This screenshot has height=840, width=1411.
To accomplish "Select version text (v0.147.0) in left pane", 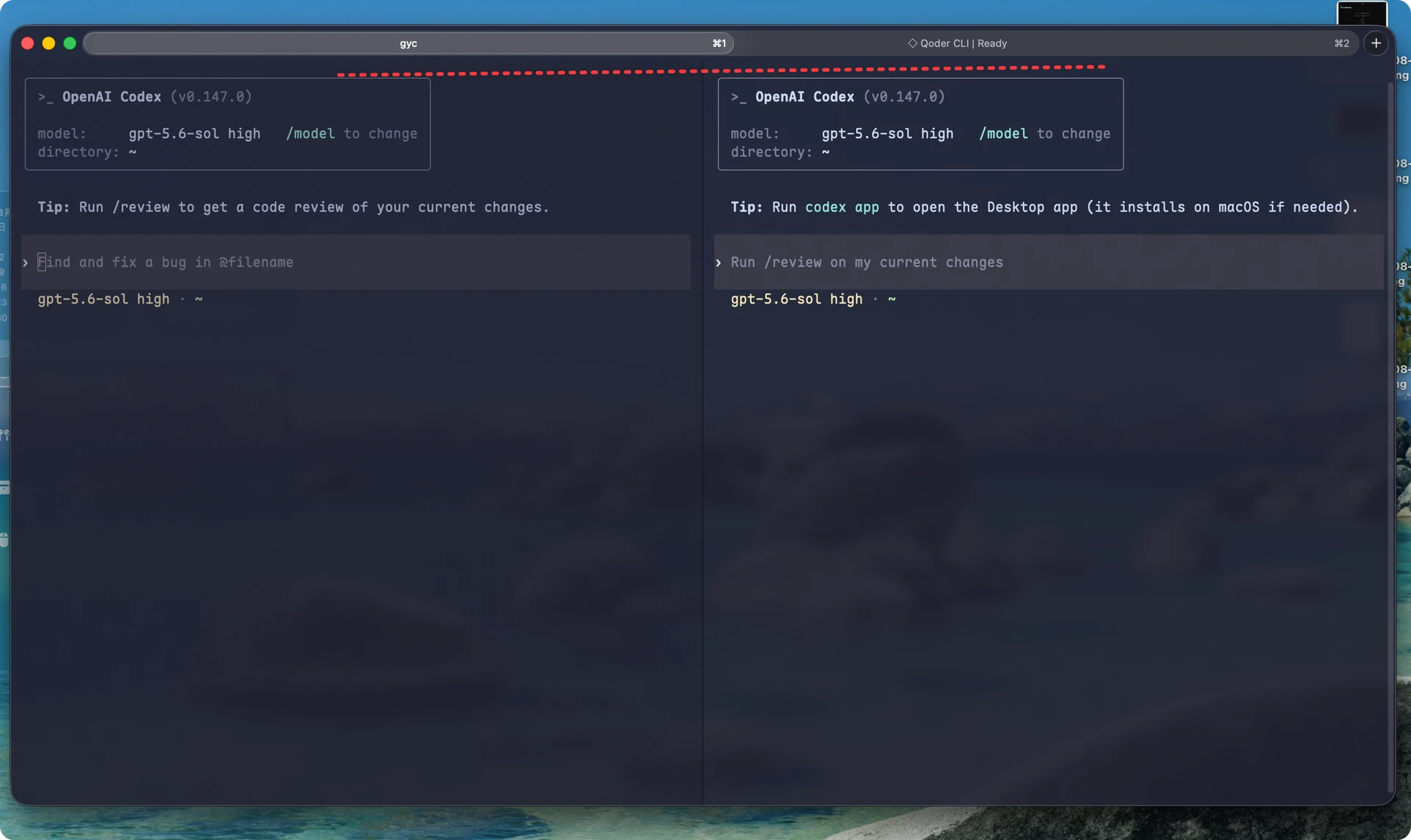I will (x=211, y=97).
